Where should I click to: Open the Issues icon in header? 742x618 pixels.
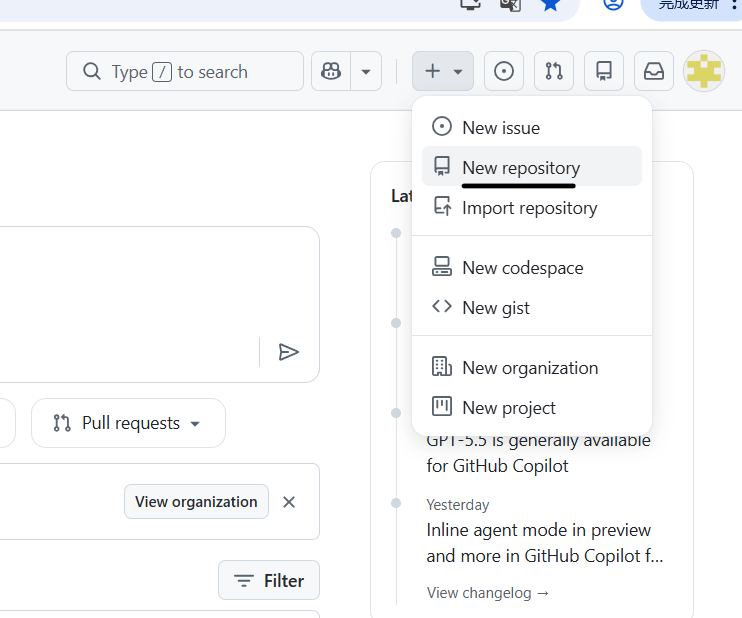coord(504,71)
